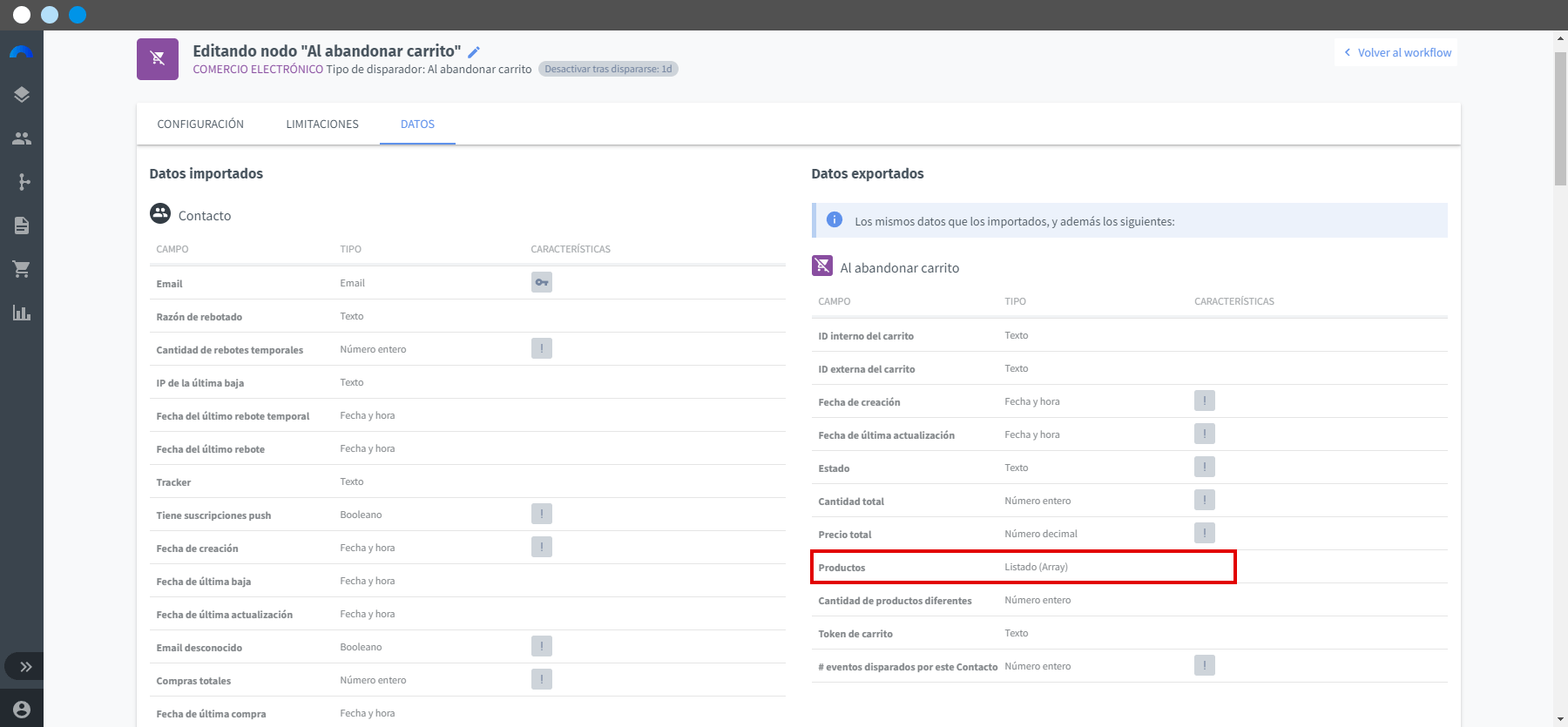
Task: Click the COMERCIO ELECTRÓNICO category text
Action: [x=258, y=70]
